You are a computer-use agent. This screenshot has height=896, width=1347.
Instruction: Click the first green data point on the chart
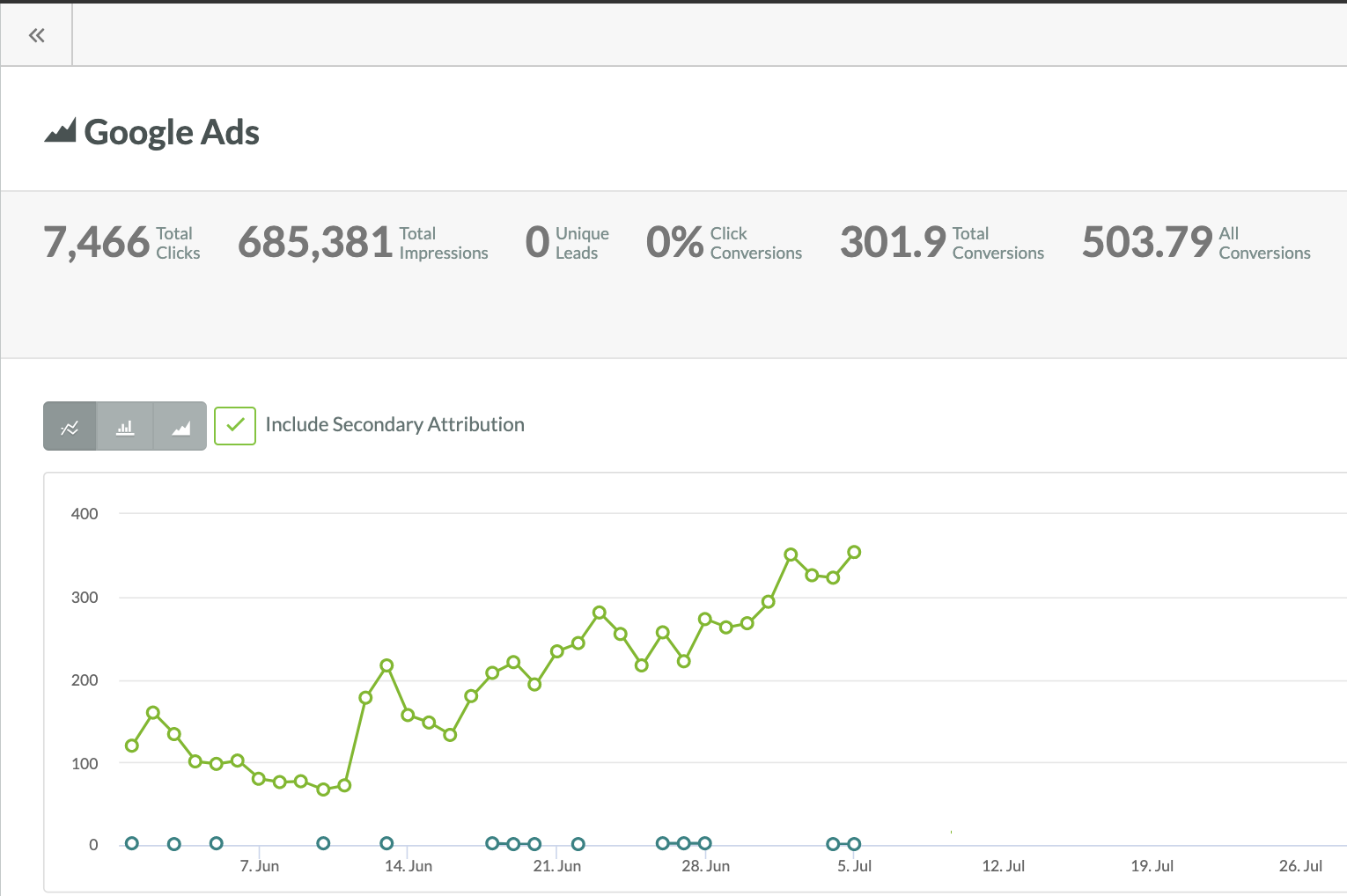(x=132, y=745)
